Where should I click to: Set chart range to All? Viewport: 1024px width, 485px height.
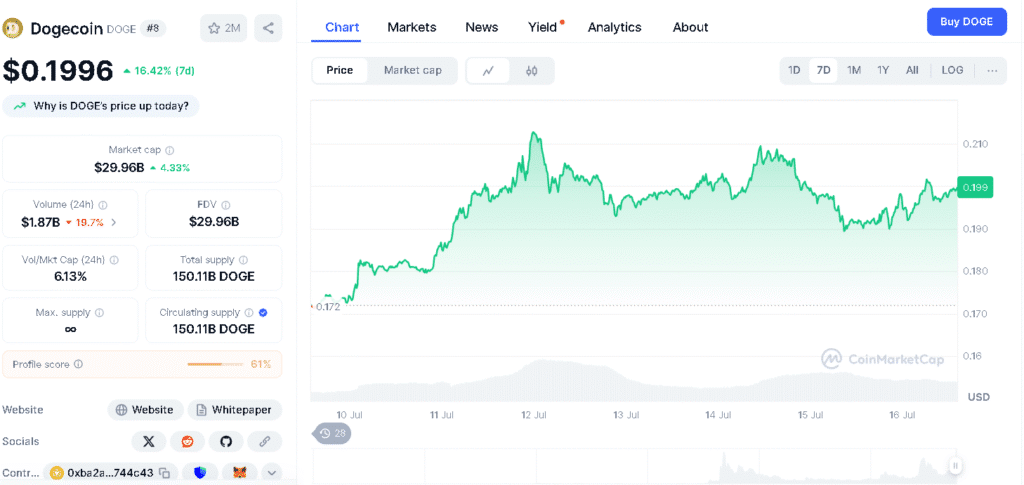pos(912,70)
